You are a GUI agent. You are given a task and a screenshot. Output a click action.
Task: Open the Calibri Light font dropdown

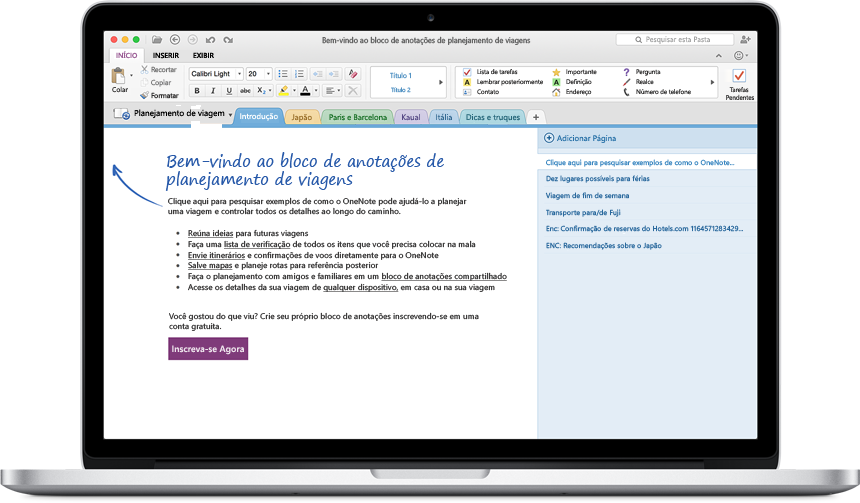(215, 74)
